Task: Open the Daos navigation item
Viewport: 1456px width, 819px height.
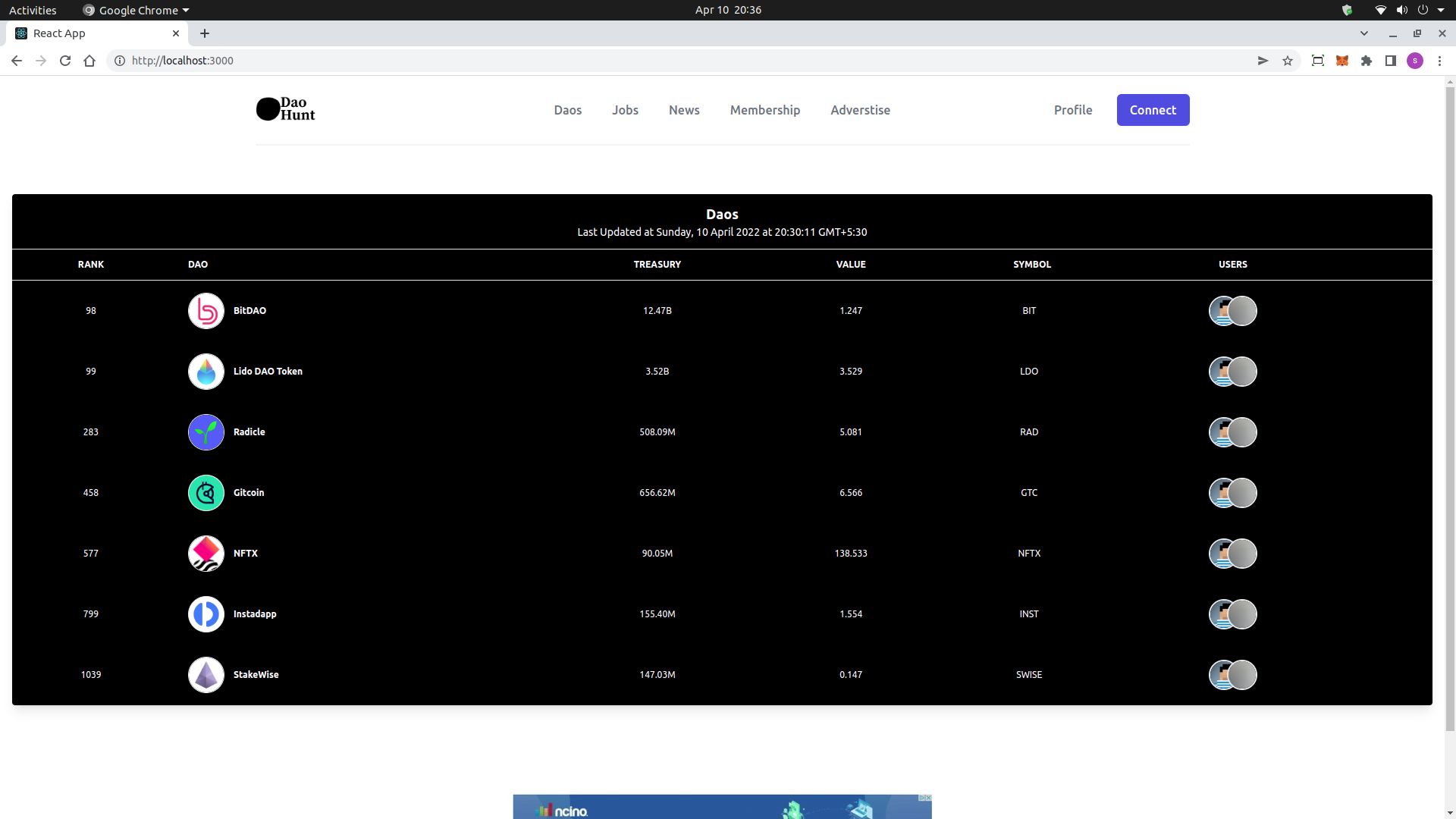Action: (x=567, y=110)
